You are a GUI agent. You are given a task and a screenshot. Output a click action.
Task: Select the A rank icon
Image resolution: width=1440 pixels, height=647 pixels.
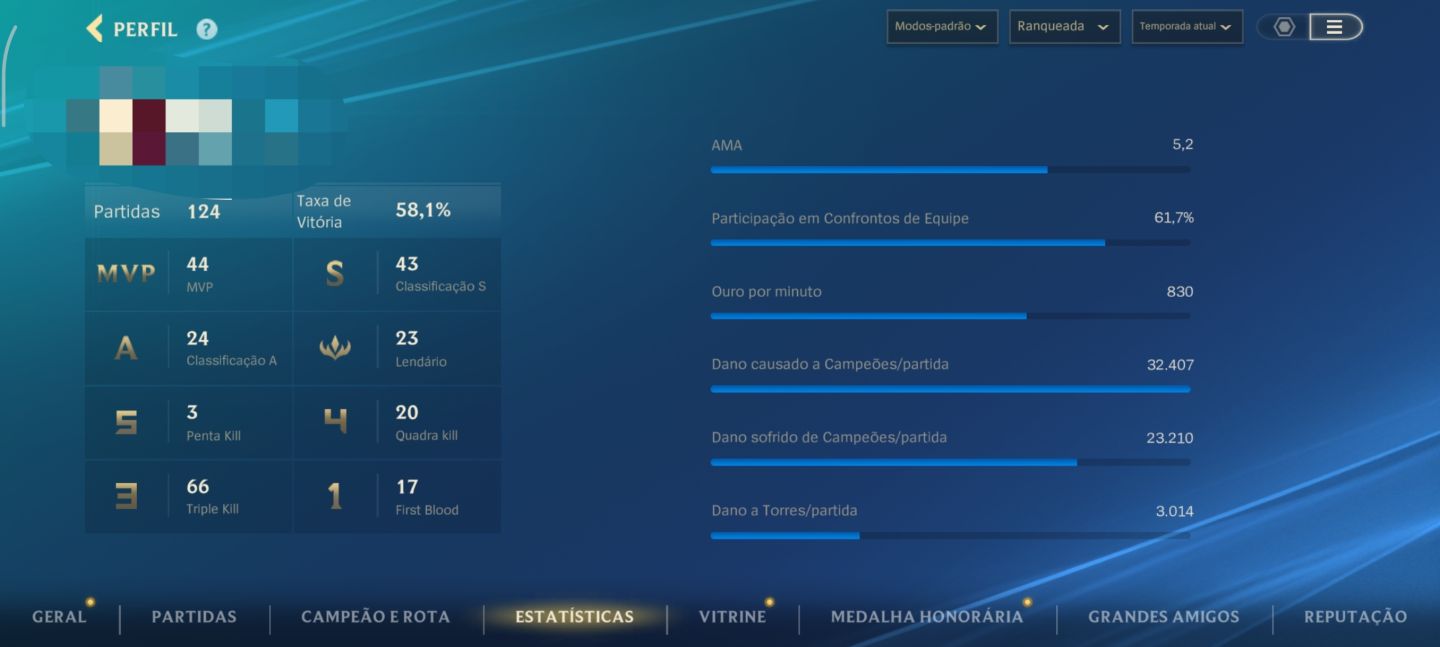click(126, 348)
